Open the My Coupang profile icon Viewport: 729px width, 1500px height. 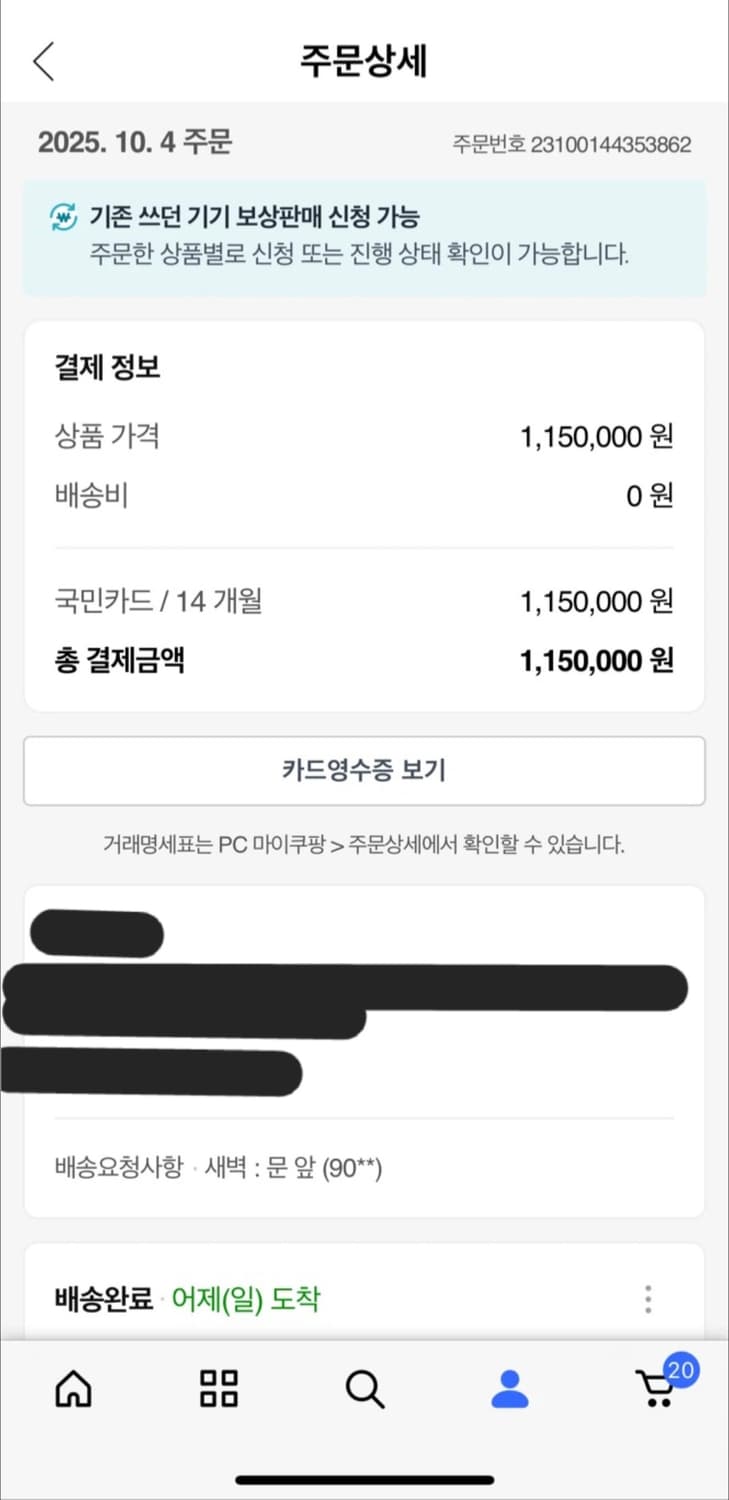510,1389
